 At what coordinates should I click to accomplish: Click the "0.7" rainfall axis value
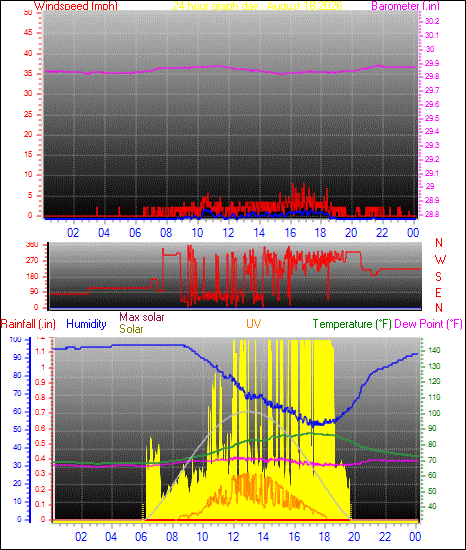click(x=40, y=412)
